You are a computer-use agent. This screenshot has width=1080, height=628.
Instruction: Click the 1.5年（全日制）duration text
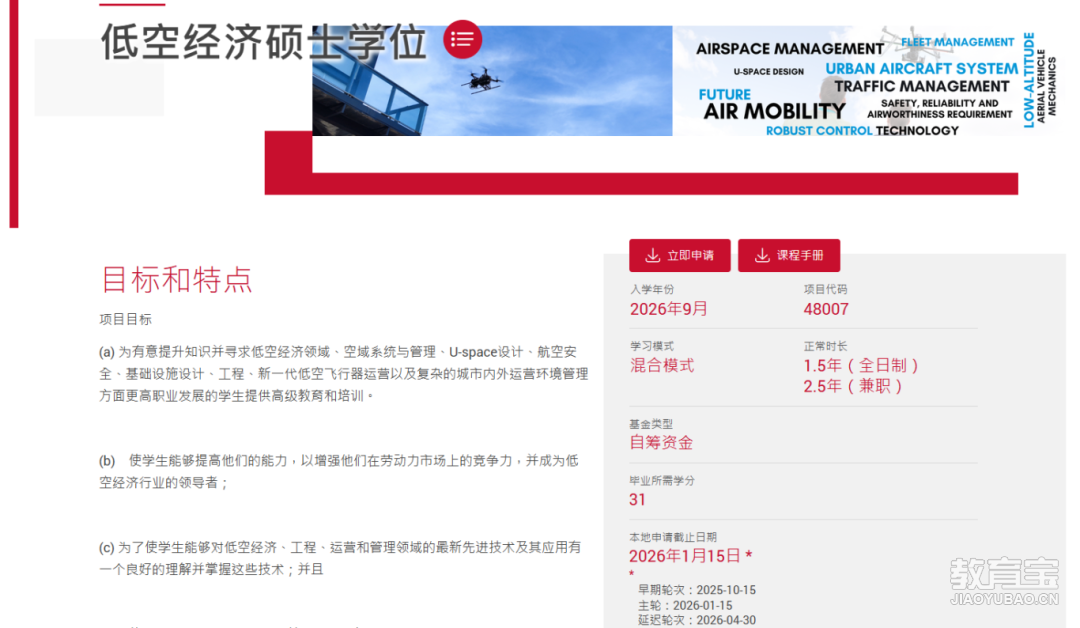861,365
